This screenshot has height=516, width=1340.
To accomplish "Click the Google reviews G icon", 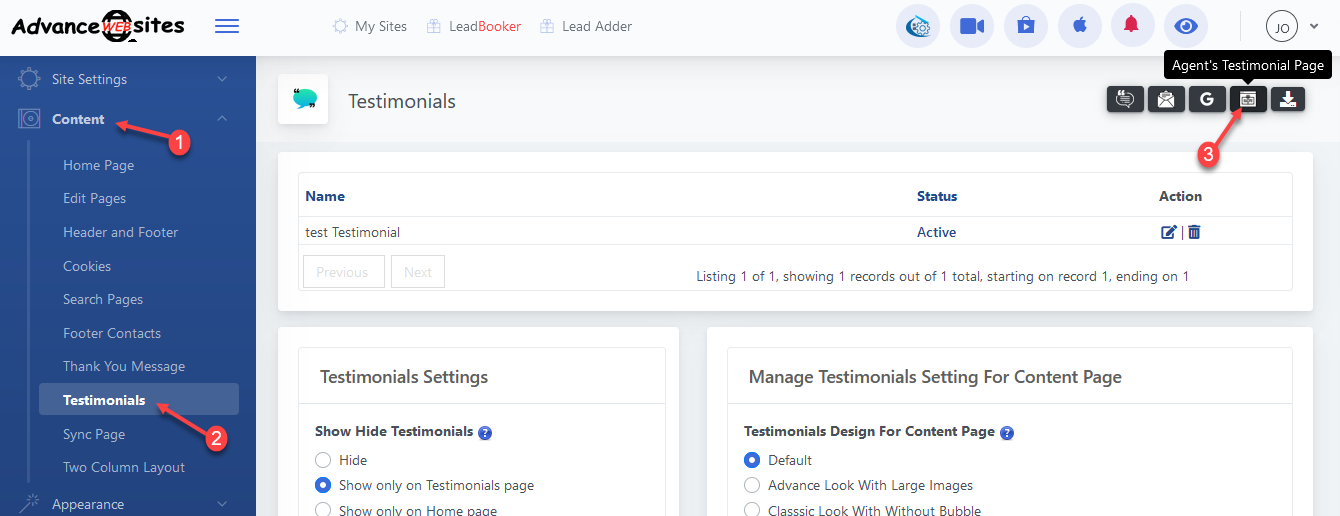I will point(1207,99).
